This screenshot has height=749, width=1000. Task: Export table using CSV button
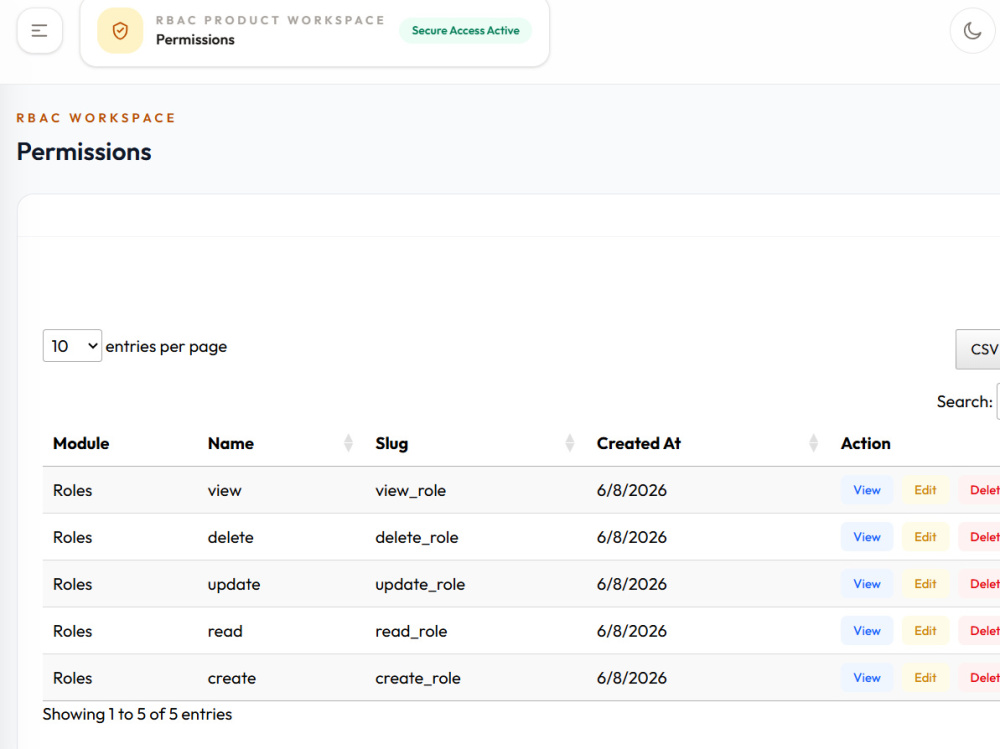pos(978,349)
